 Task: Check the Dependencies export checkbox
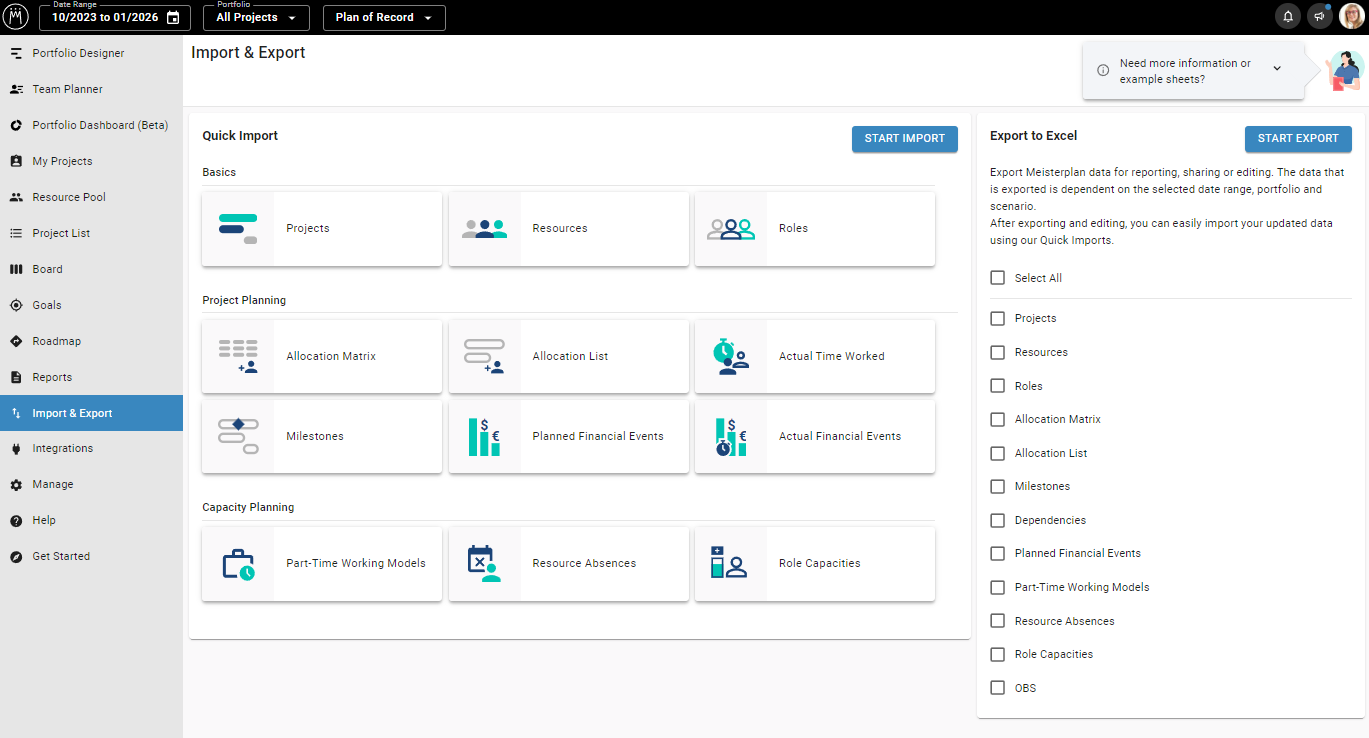(997, 520)
